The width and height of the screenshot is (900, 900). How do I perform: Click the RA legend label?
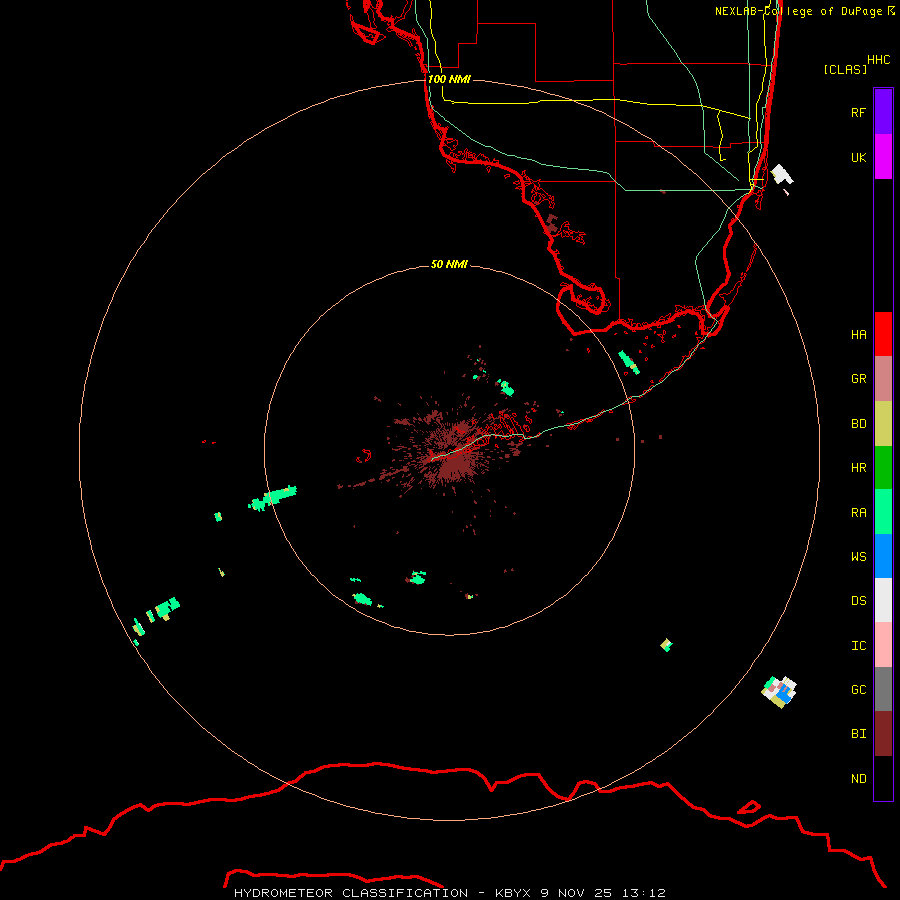tap(858, 513)
